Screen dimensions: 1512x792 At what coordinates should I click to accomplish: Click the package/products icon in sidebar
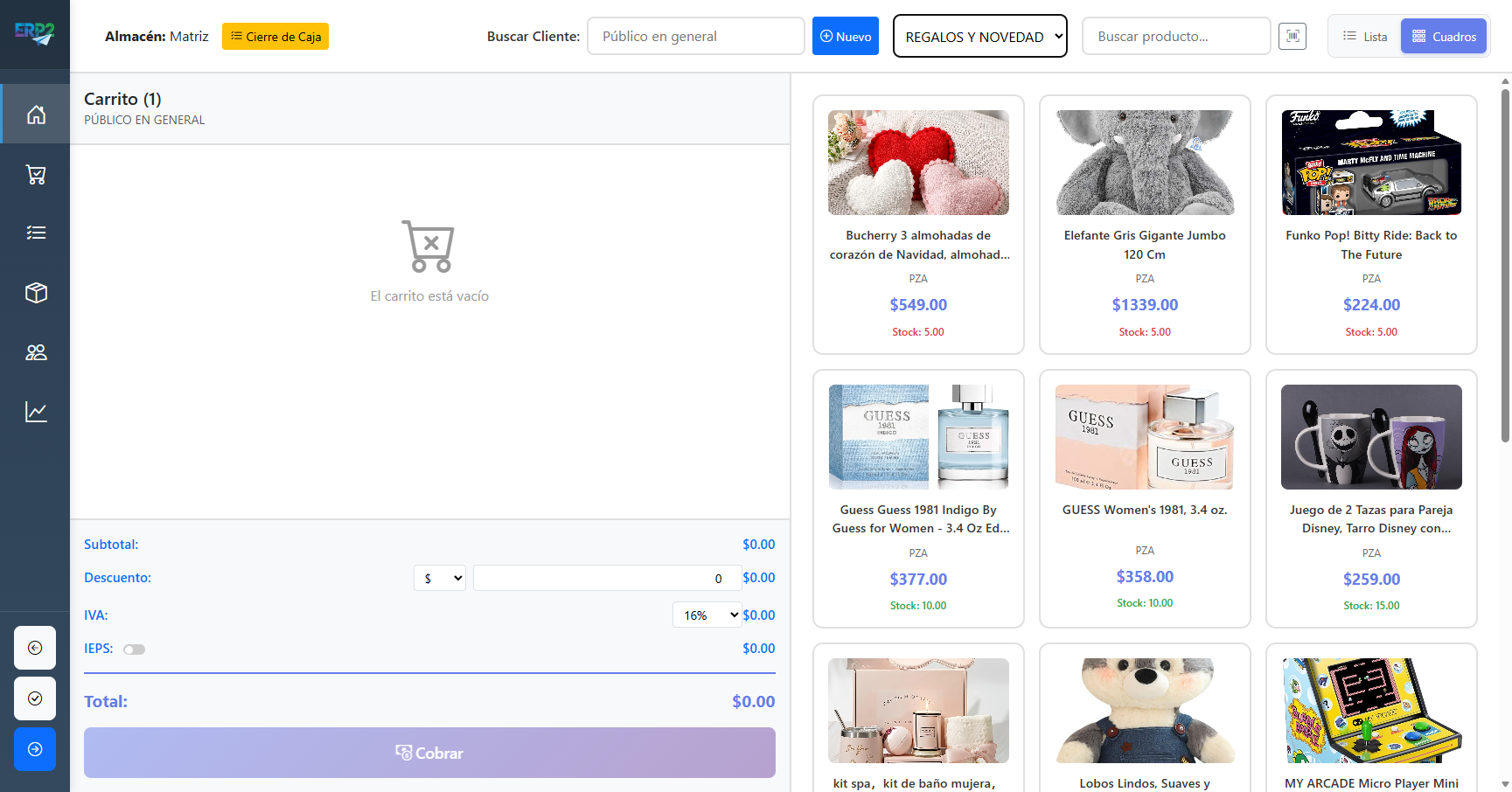(x=35, y=292)
